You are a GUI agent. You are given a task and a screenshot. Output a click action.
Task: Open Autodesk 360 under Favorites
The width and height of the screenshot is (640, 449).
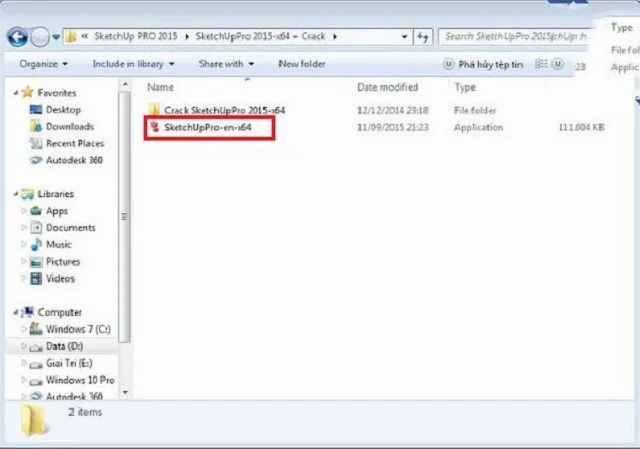click(74, 160)
